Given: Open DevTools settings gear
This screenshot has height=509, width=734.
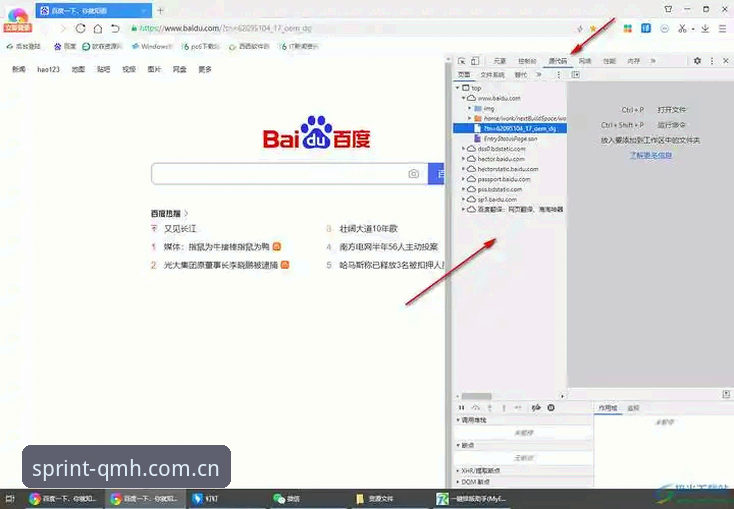Looking at the screenshot, I should (x=697, y=61).
